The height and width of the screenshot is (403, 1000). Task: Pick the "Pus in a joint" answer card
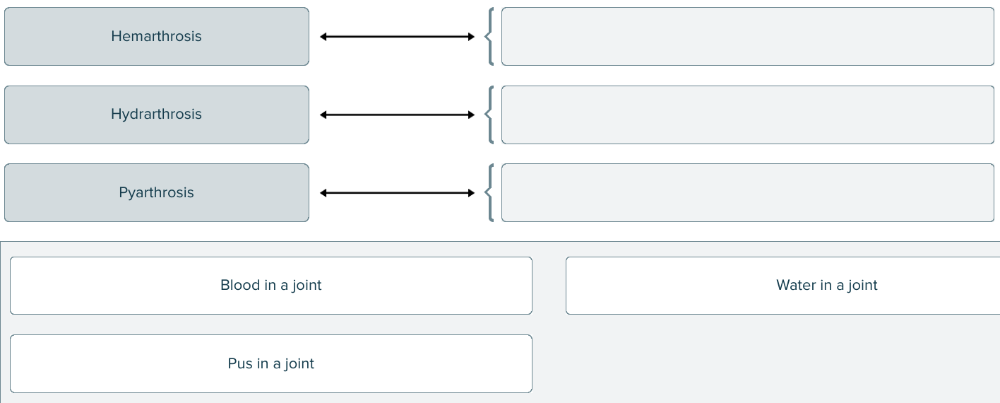click(271, 364)
